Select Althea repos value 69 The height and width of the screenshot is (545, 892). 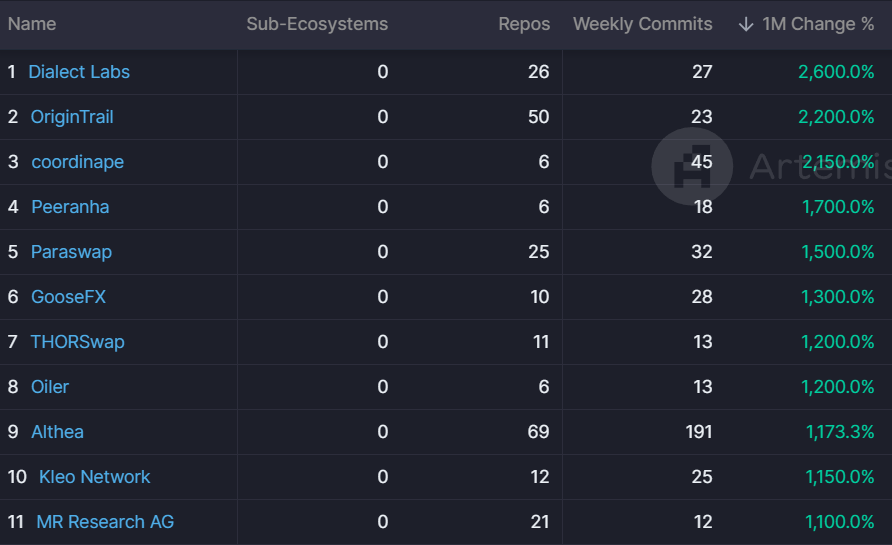click(538, 431)
